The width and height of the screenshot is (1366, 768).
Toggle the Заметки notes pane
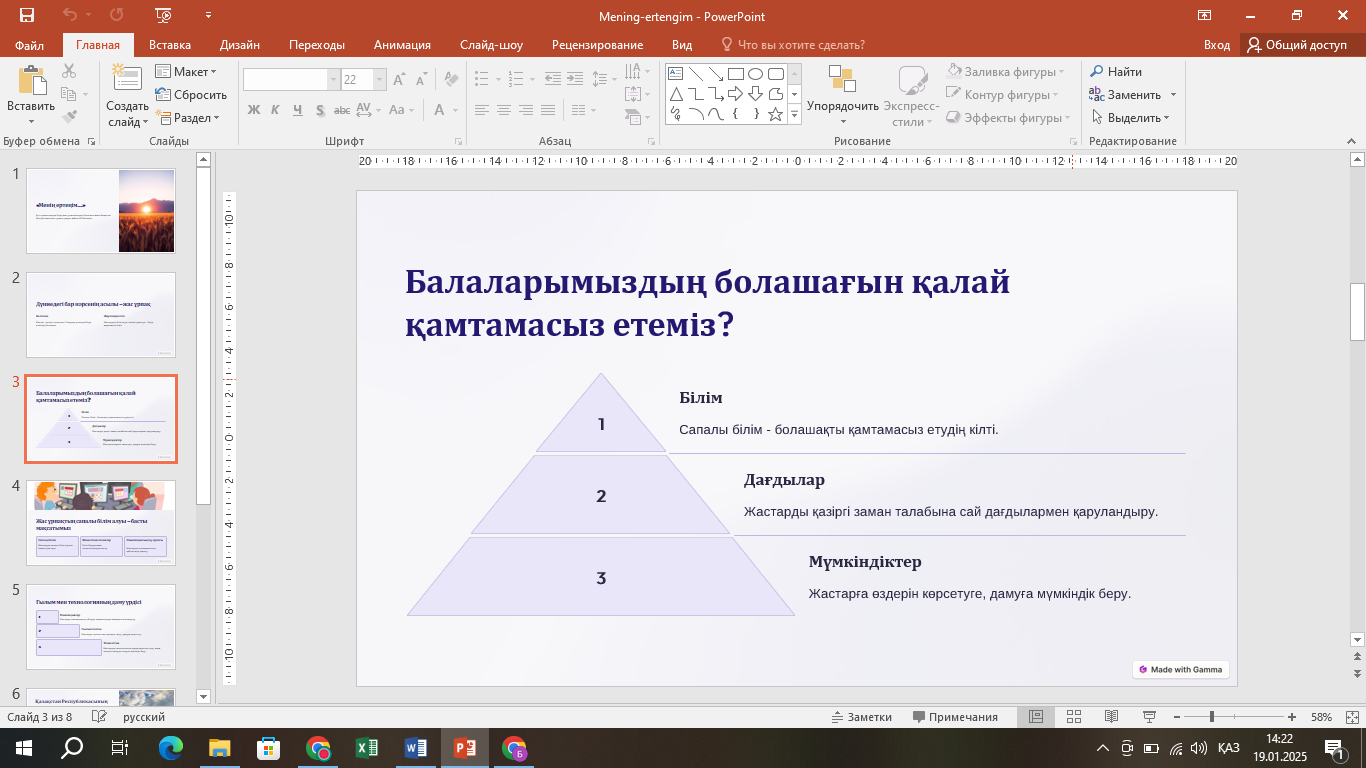coord(861,717)
